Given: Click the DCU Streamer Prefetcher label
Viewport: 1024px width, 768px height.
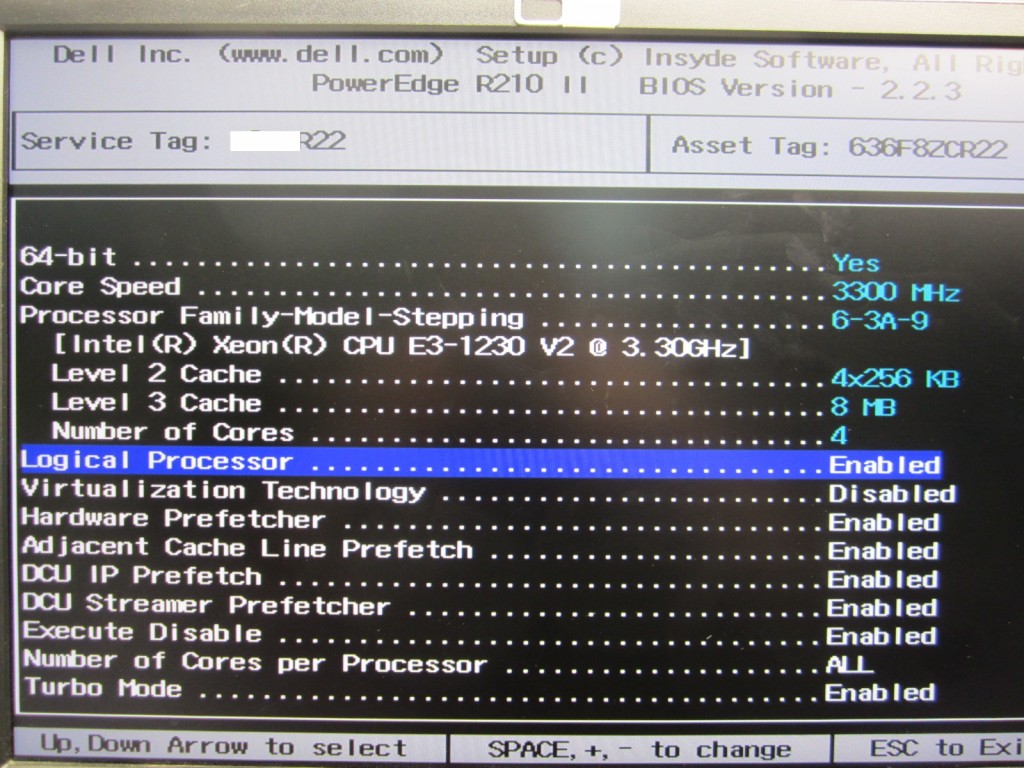Looking at the screenshot, I should pos(206,604).
